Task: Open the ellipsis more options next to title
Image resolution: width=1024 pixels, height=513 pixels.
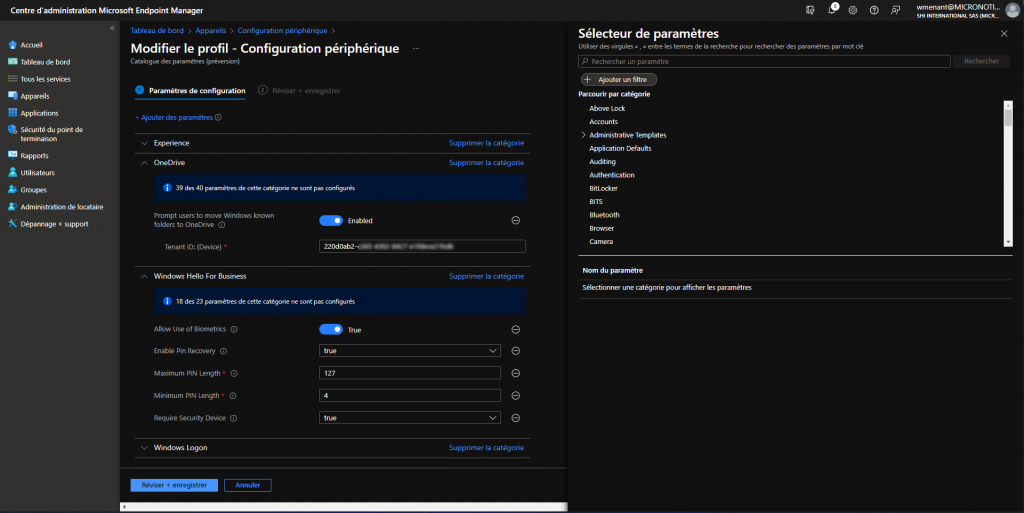Action: tap(416, 49)
